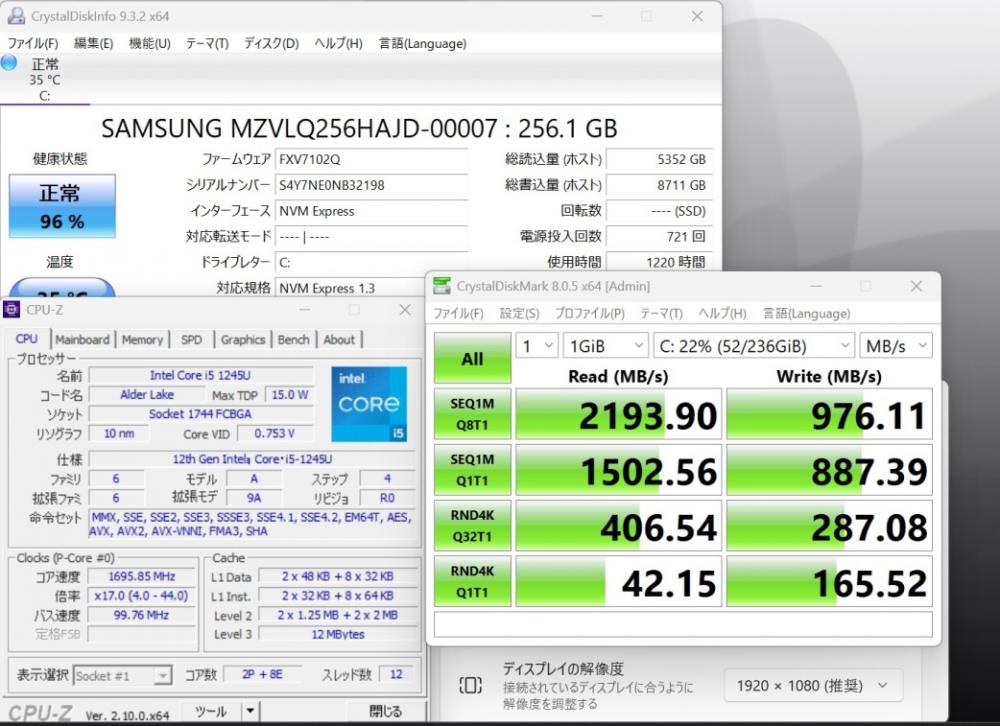The width and height of the screenshot is (1000, 726).
Task: Minimize the CrystalDiskInfo window
Action: click(597, 16)
